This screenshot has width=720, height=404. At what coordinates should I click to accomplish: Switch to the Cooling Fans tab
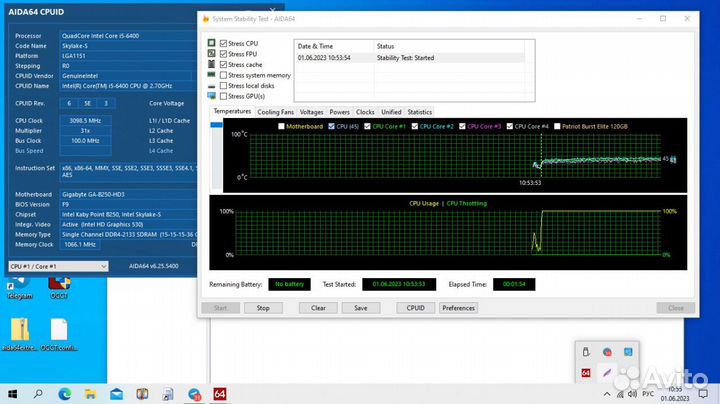[275, 112]
